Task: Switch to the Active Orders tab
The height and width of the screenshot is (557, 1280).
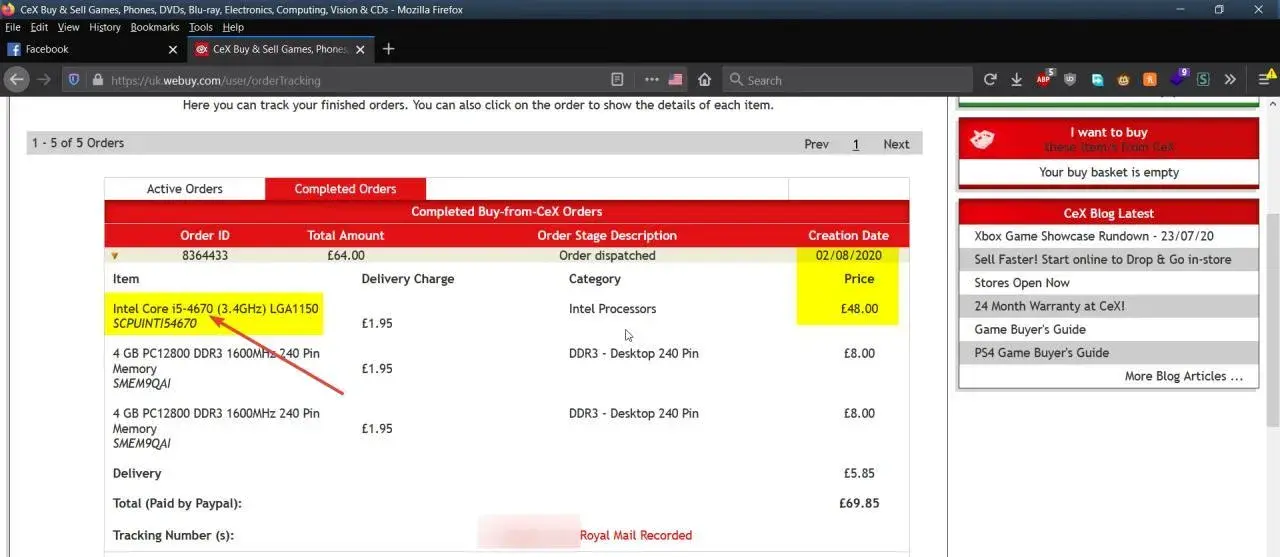Action: click(x=185, y=189)
